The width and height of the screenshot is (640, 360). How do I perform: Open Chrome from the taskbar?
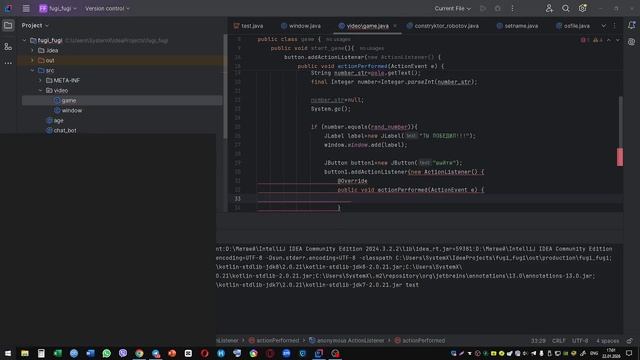point(139,353)
